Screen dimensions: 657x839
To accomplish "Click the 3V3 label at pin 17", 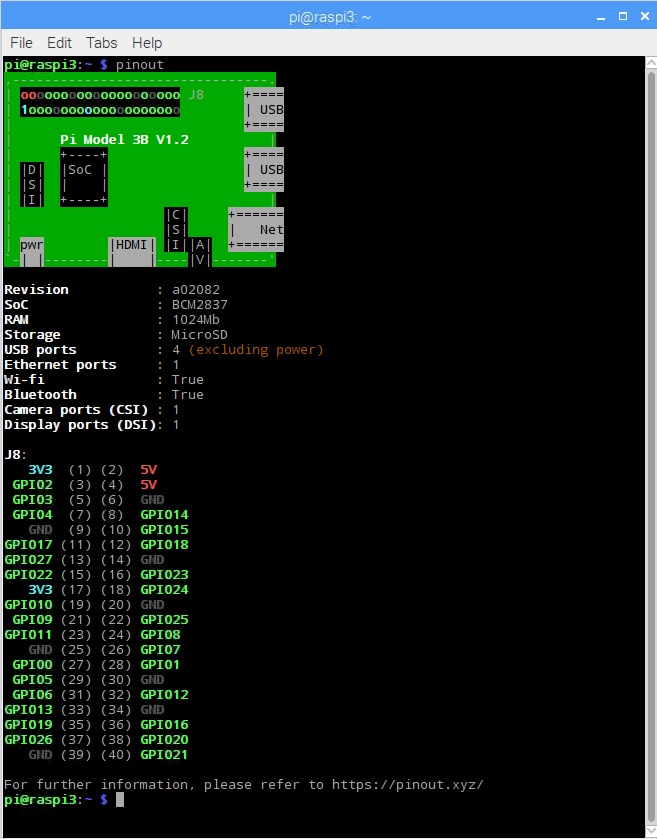I will (x=40, y=590).
